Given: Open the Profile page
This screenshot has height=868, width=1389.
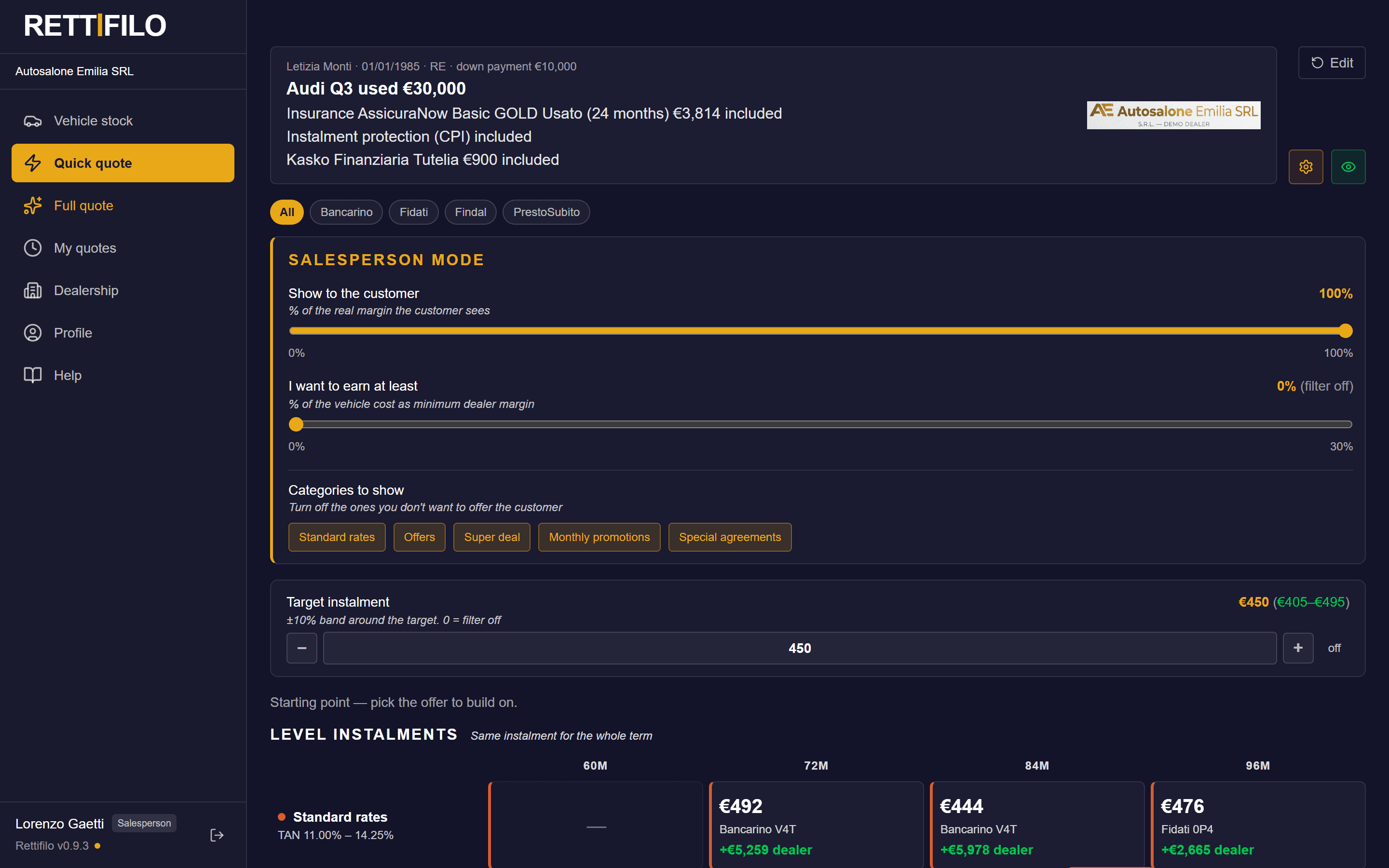Looking at the screenshot, I should [123, 333].
